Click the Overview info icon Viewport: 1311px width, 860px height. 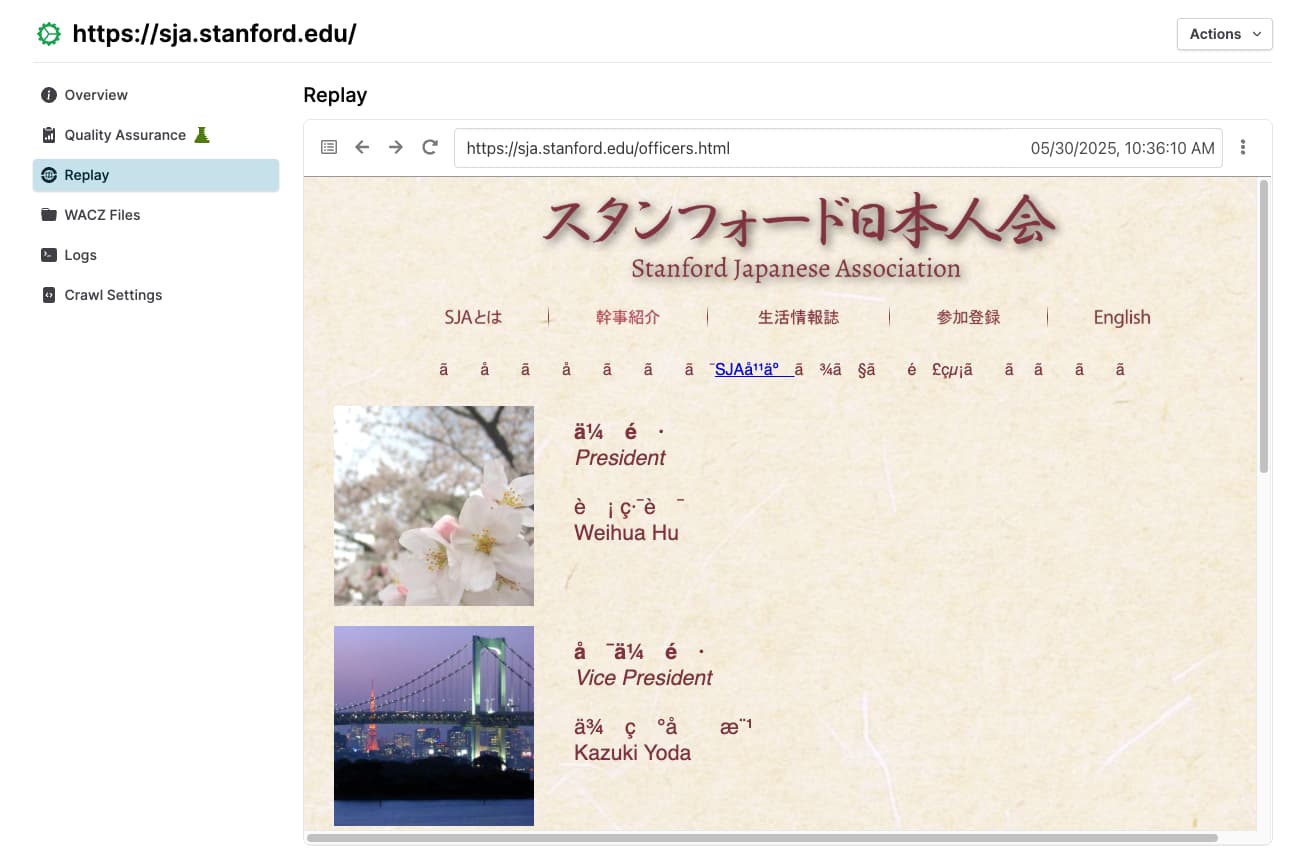(48, 95)
